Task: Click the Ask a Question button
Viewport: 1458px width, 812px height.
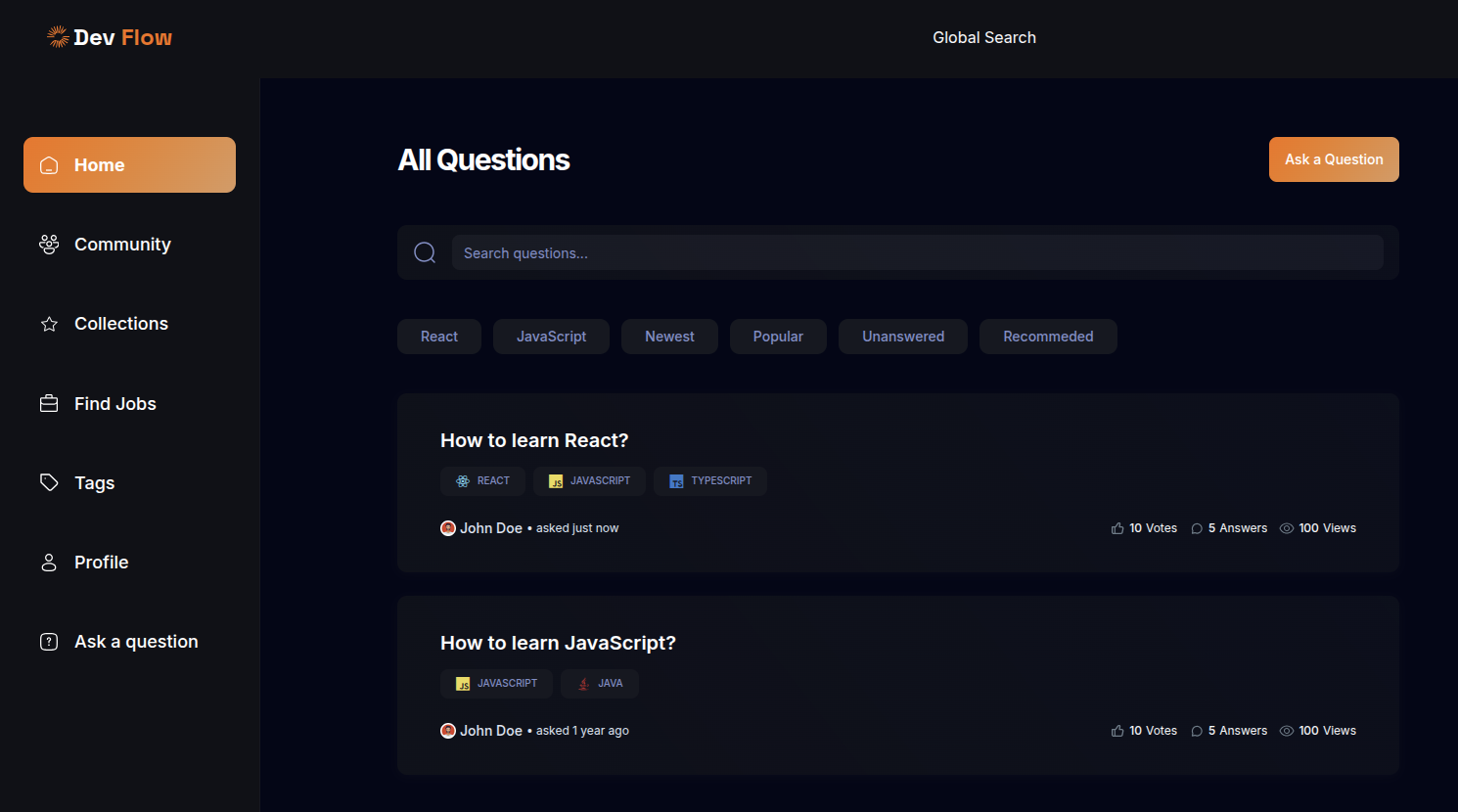Action: pyautogui.click(x=1333, y=158)
